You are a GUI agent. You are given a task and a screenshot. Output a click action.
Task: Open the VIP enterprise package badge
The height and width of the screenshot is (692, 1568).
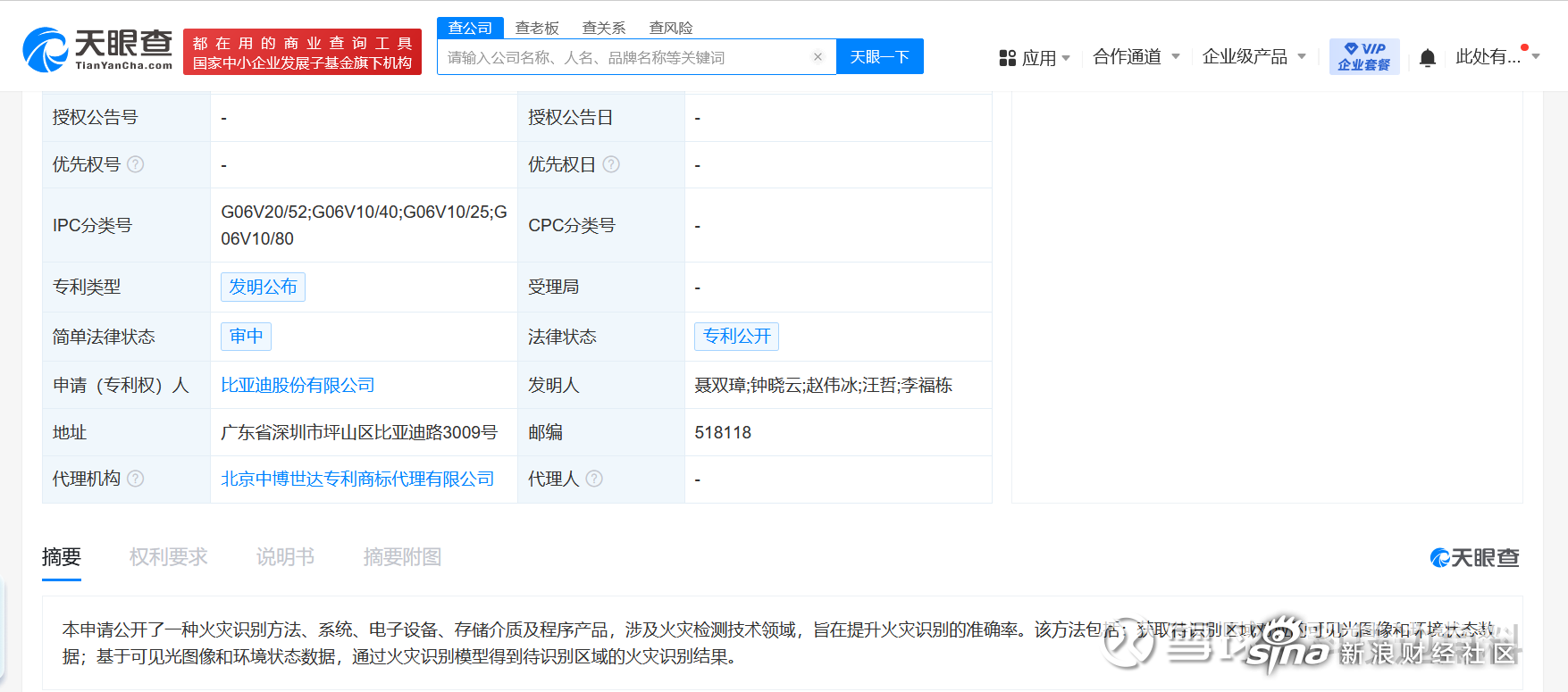pyautogui.click(x=1364, y=56)
